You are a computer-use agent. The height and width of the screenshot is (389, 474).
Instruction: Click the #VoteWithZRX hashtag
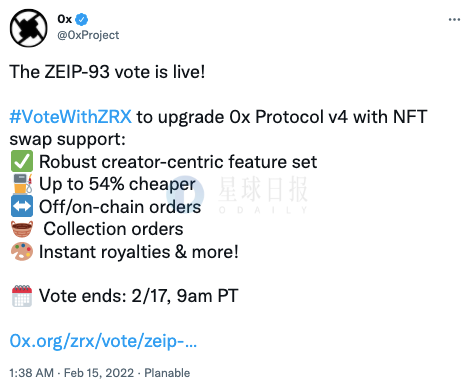click(70, 117)
